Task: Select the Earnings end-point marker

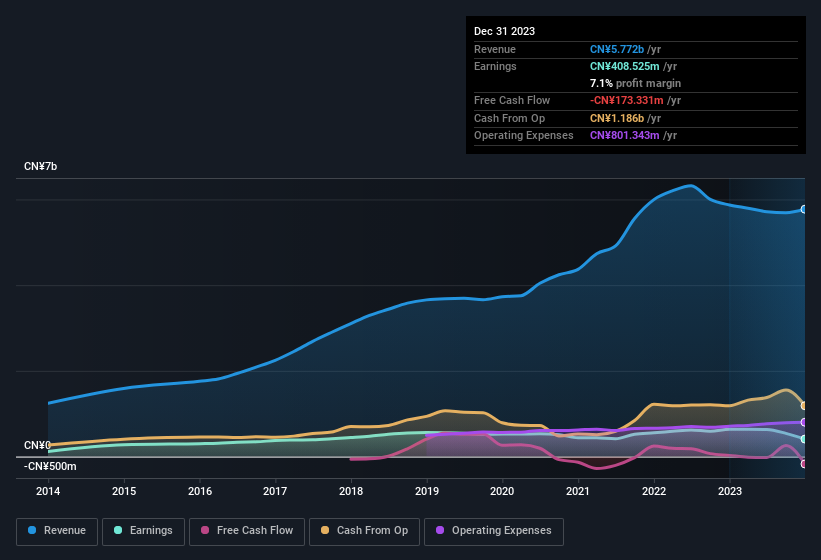Action: [x=804, y=439]
